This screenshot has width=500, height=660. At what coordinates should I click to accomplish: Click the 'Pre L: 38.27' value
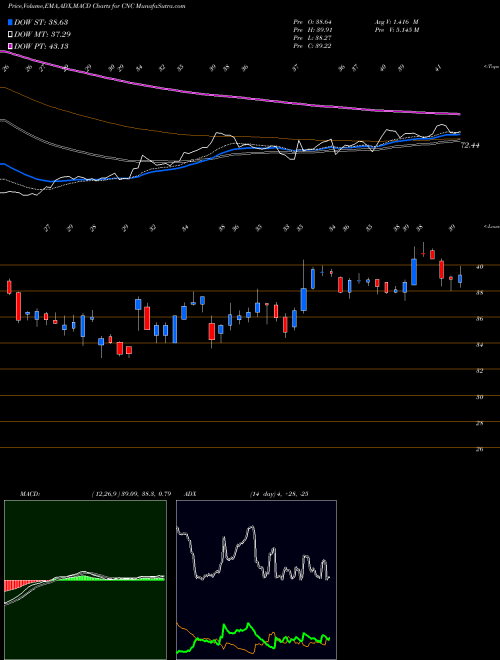tap(312, 38)
